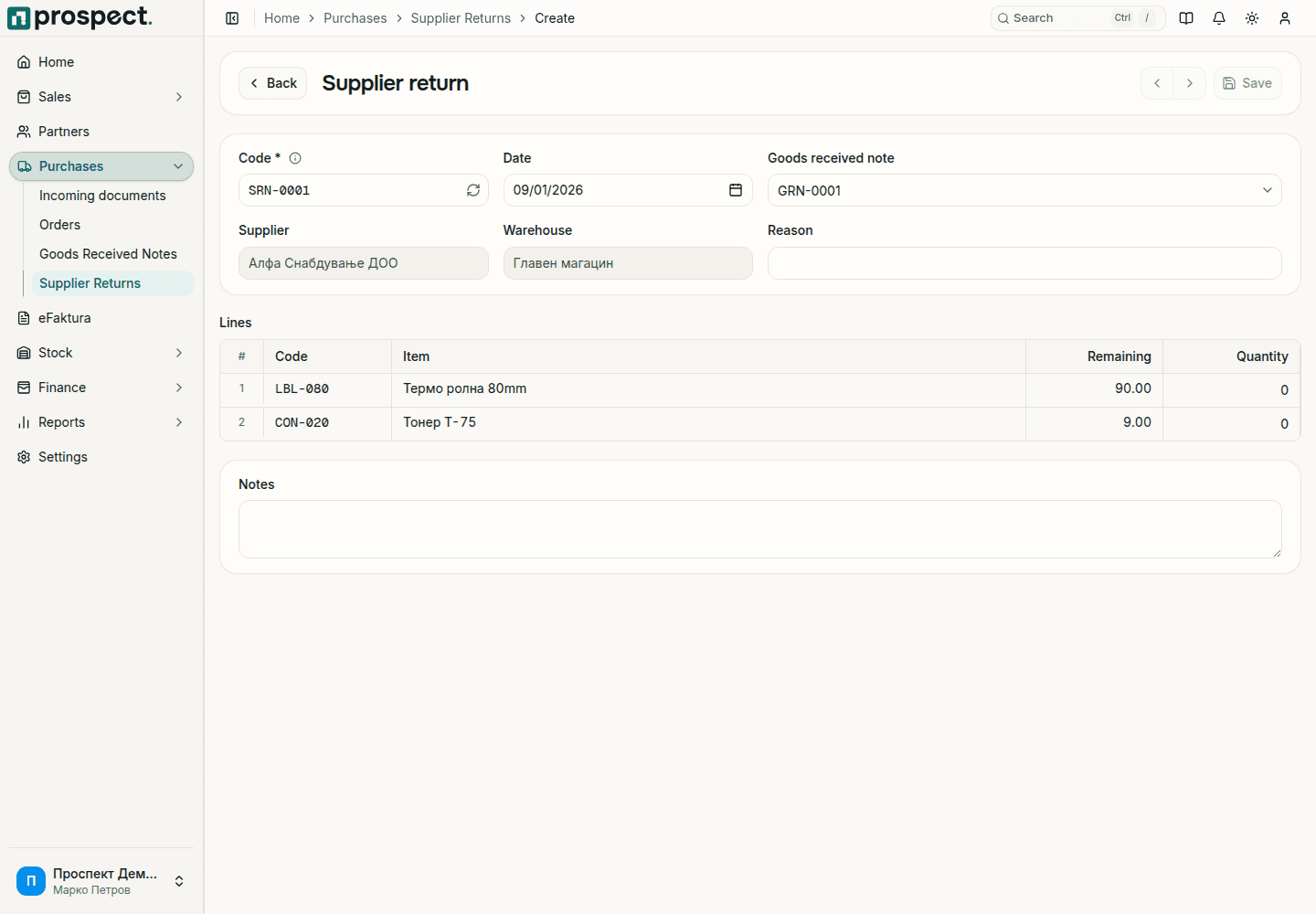Switch theme with the sun icon
Viewport: 1316px width, 914px height.
pyautogui.click(x=1252, y=18)
